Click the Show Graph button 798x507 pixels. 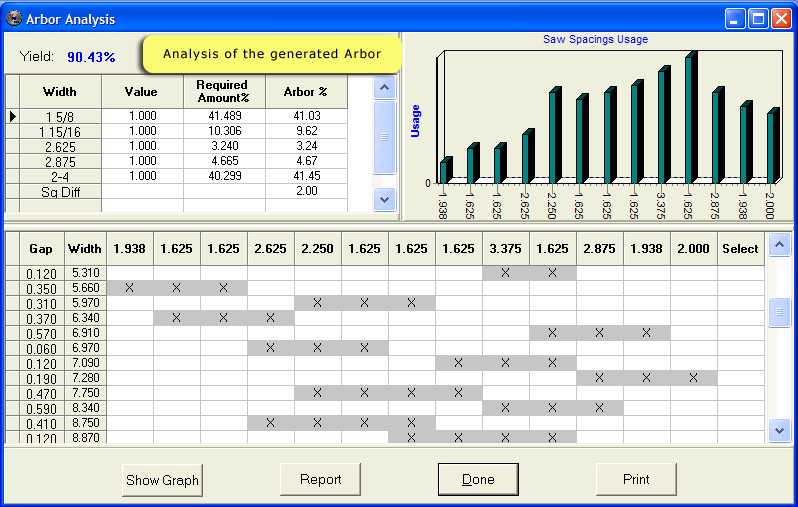point(162,480)
